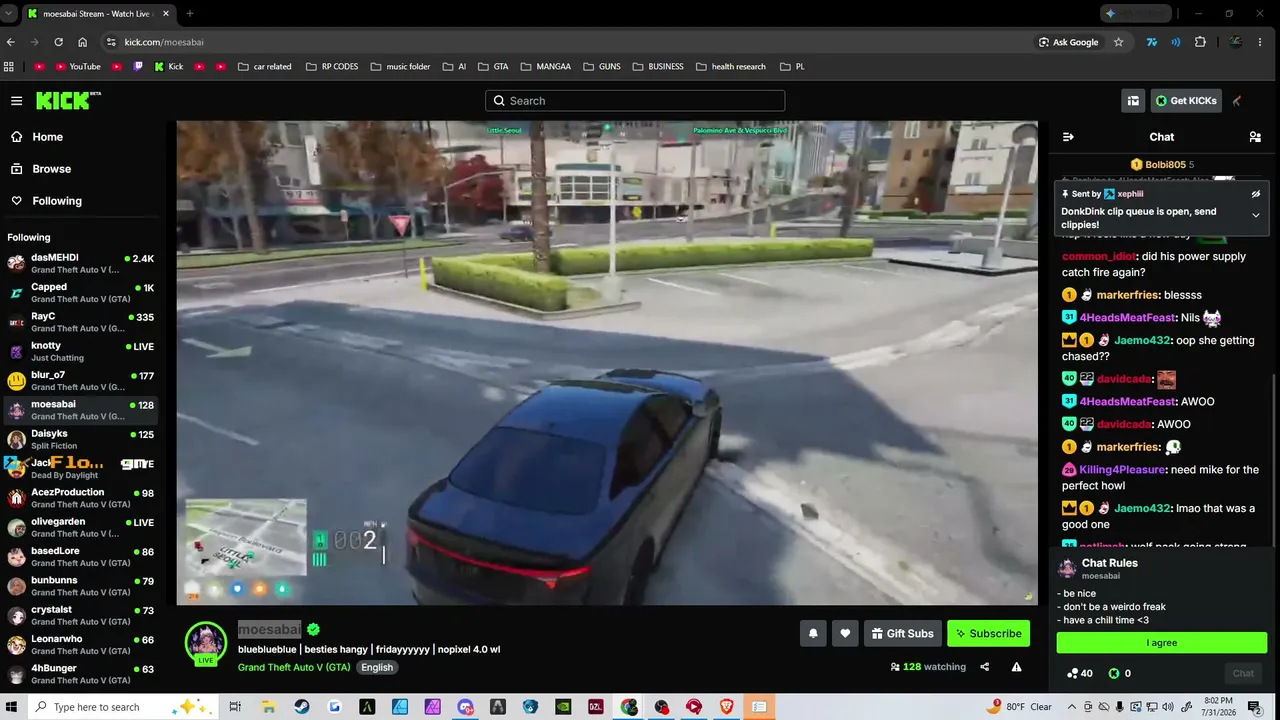Open the Chrome three-dot menu
Screen dimensions: 1280x720
1262,42
